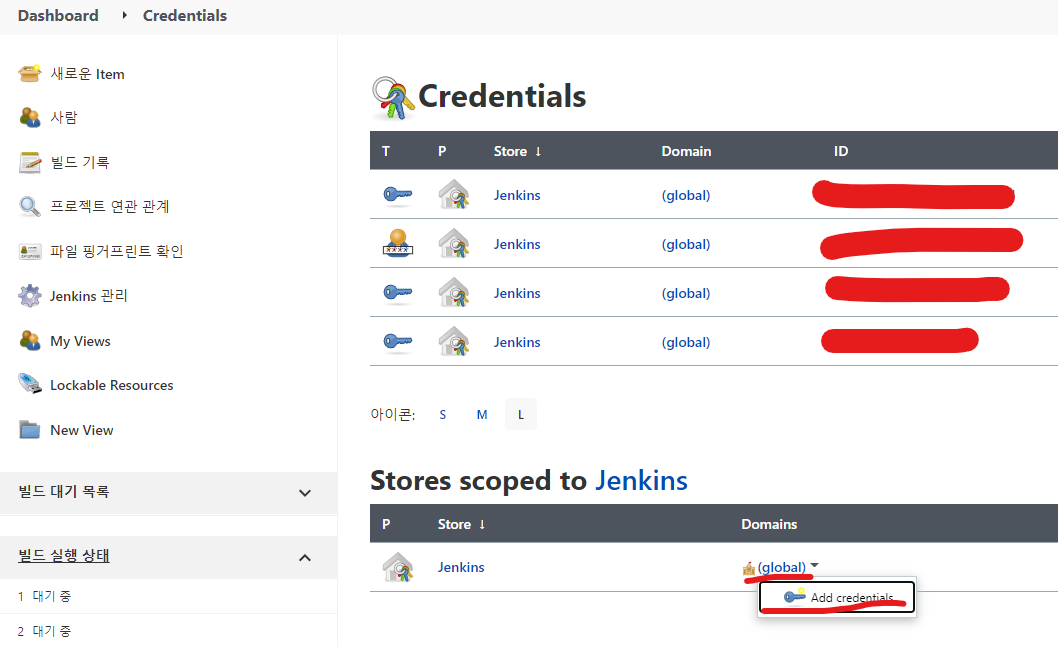Collapse the 빌드 실행 상태 panel
Screen dimensions: 1058x647
[305, 558]
